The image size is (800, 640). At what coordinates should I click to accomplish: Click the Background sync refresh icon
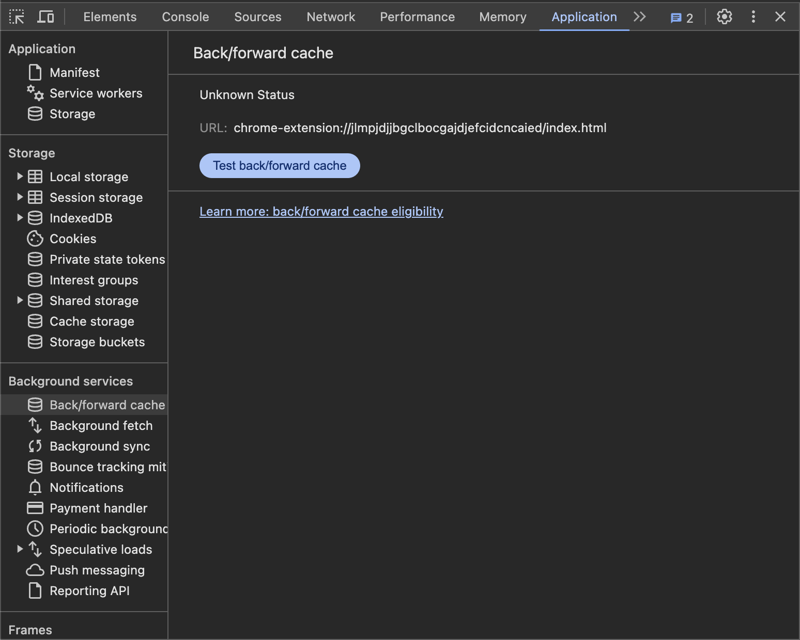(35, 446)
